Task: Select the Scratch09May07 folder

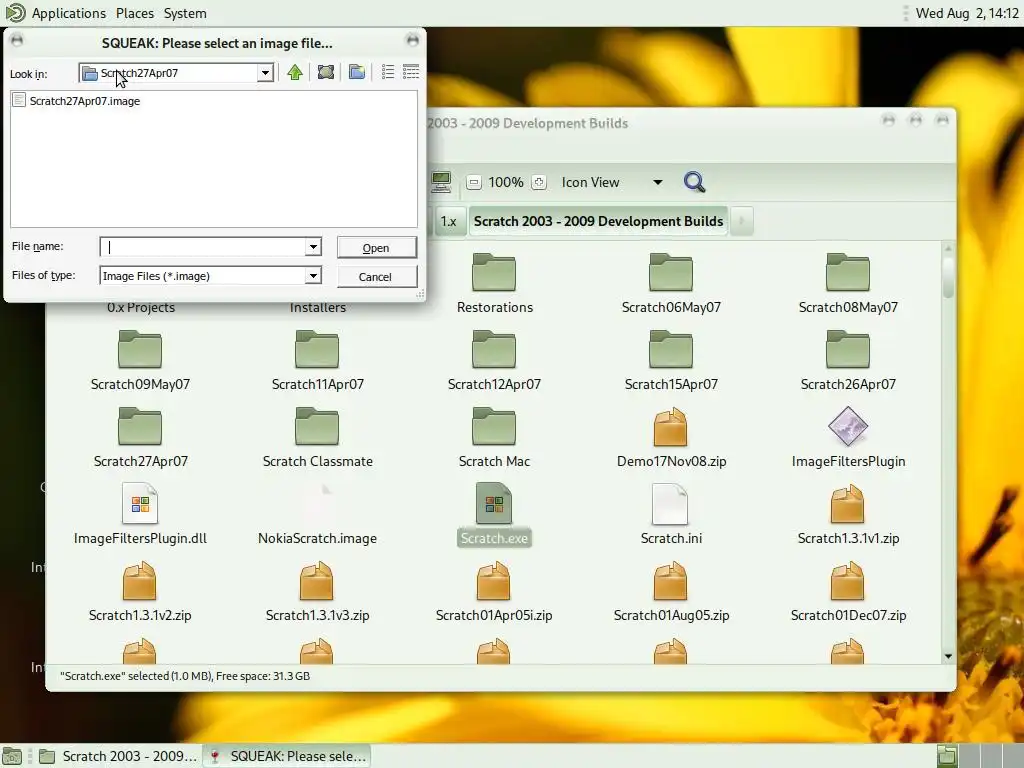Action: coord(140,360)
